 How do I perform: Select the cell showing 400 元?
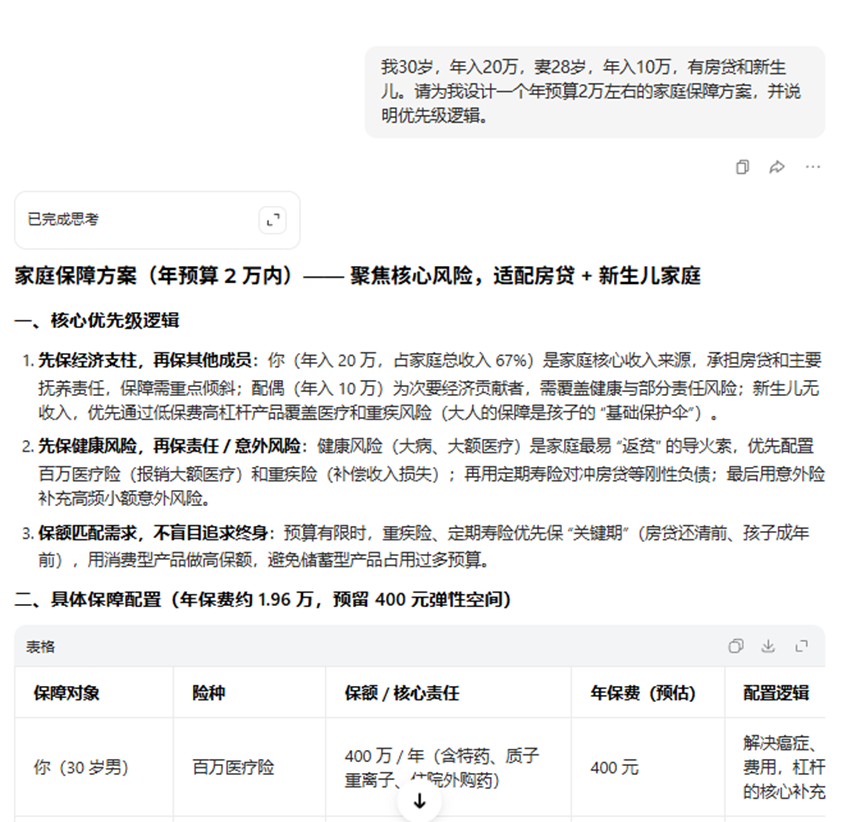pyautogui.click(x=615, y=768)
